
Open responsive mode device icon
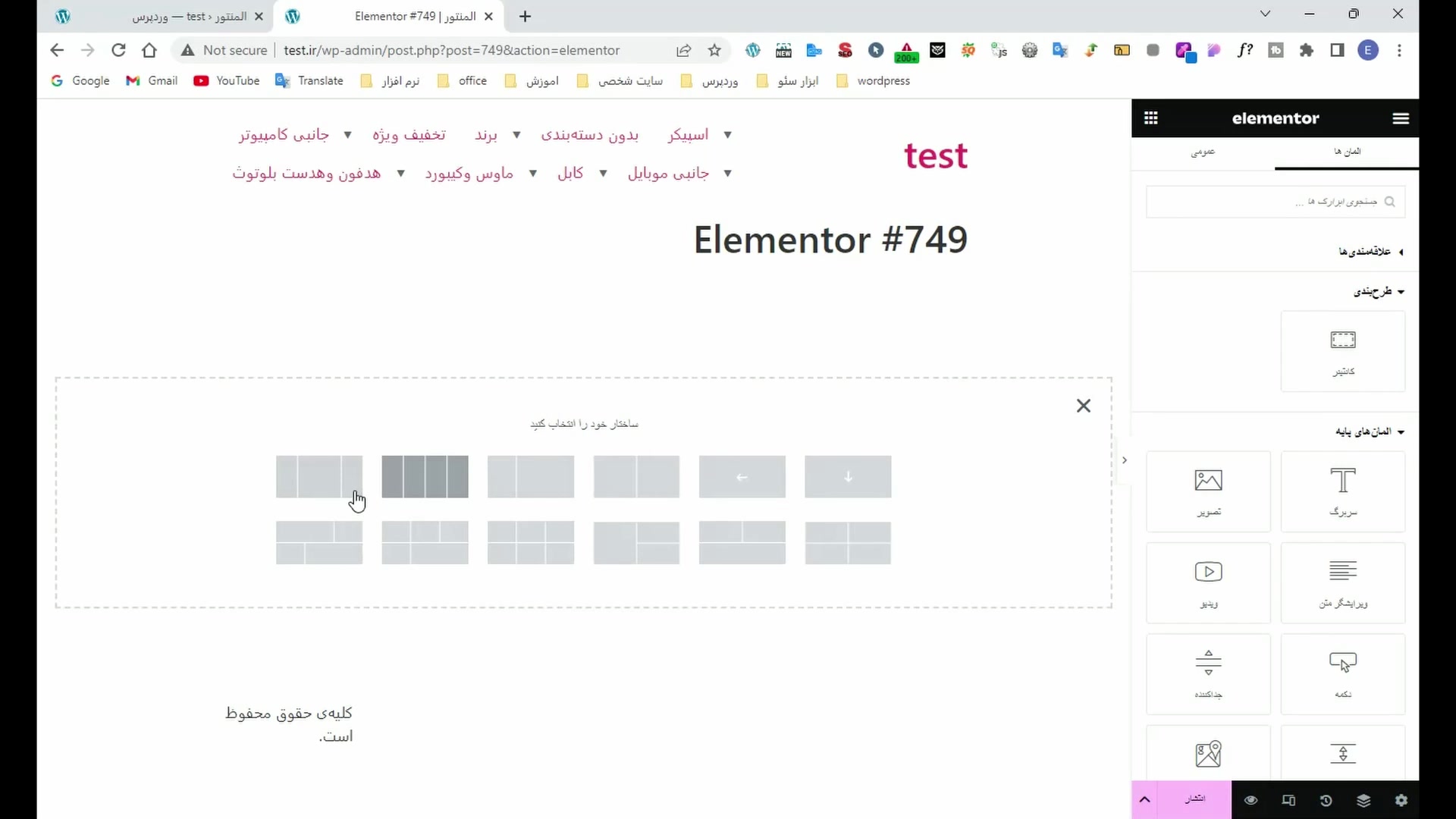pos(1288,800)
